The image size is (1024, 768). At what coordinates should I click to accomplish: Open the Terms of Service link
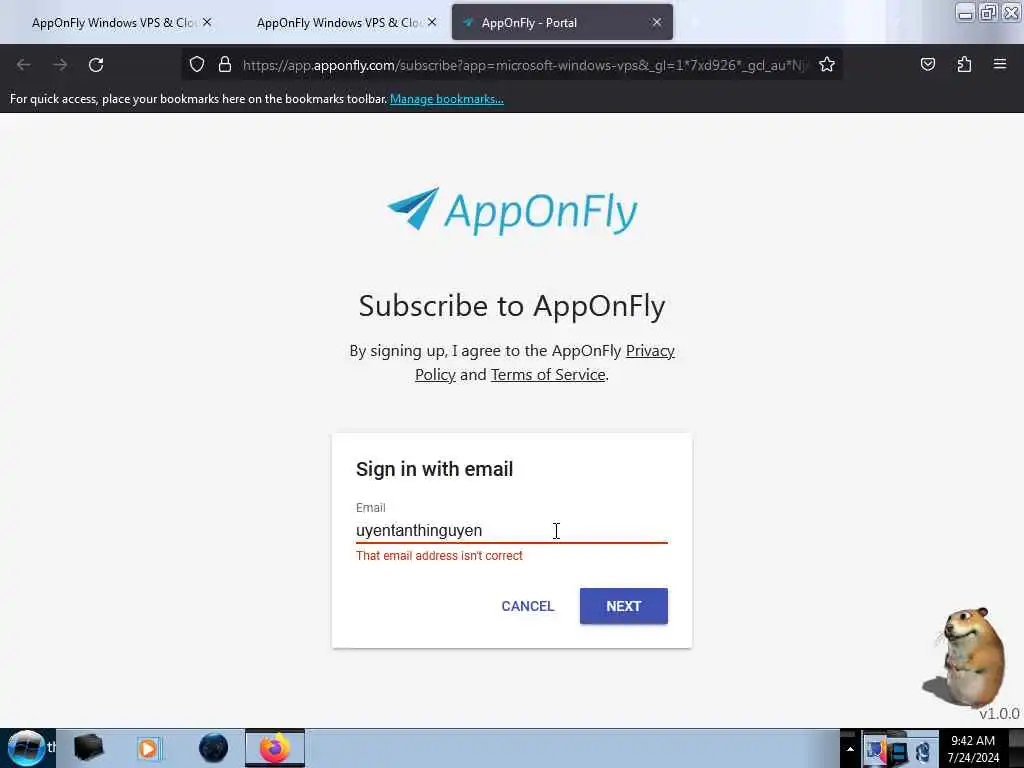[x=548, y=375]
